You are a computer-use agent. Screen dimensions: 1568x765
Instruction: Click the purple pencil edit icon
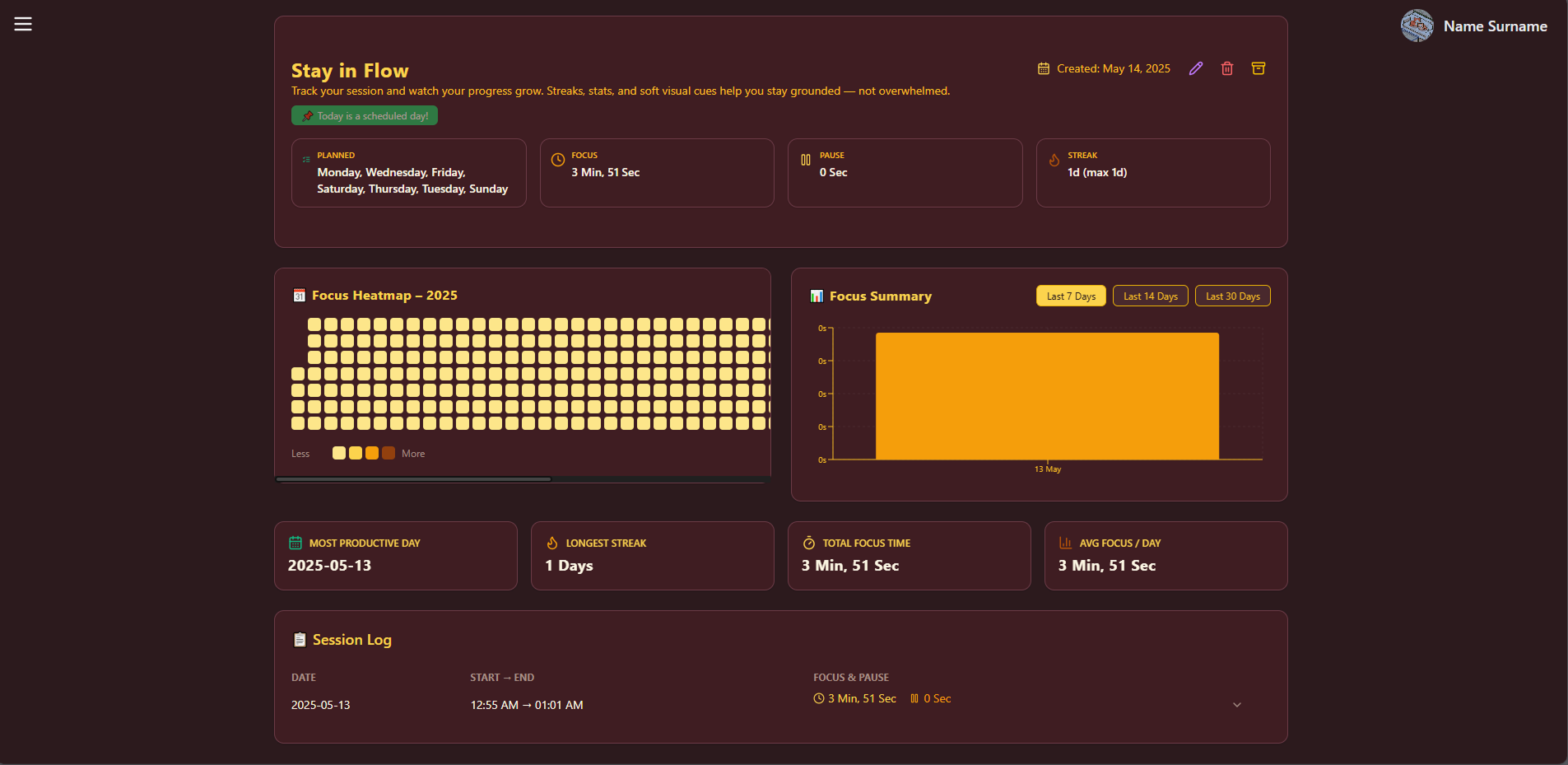point(1196,68)
